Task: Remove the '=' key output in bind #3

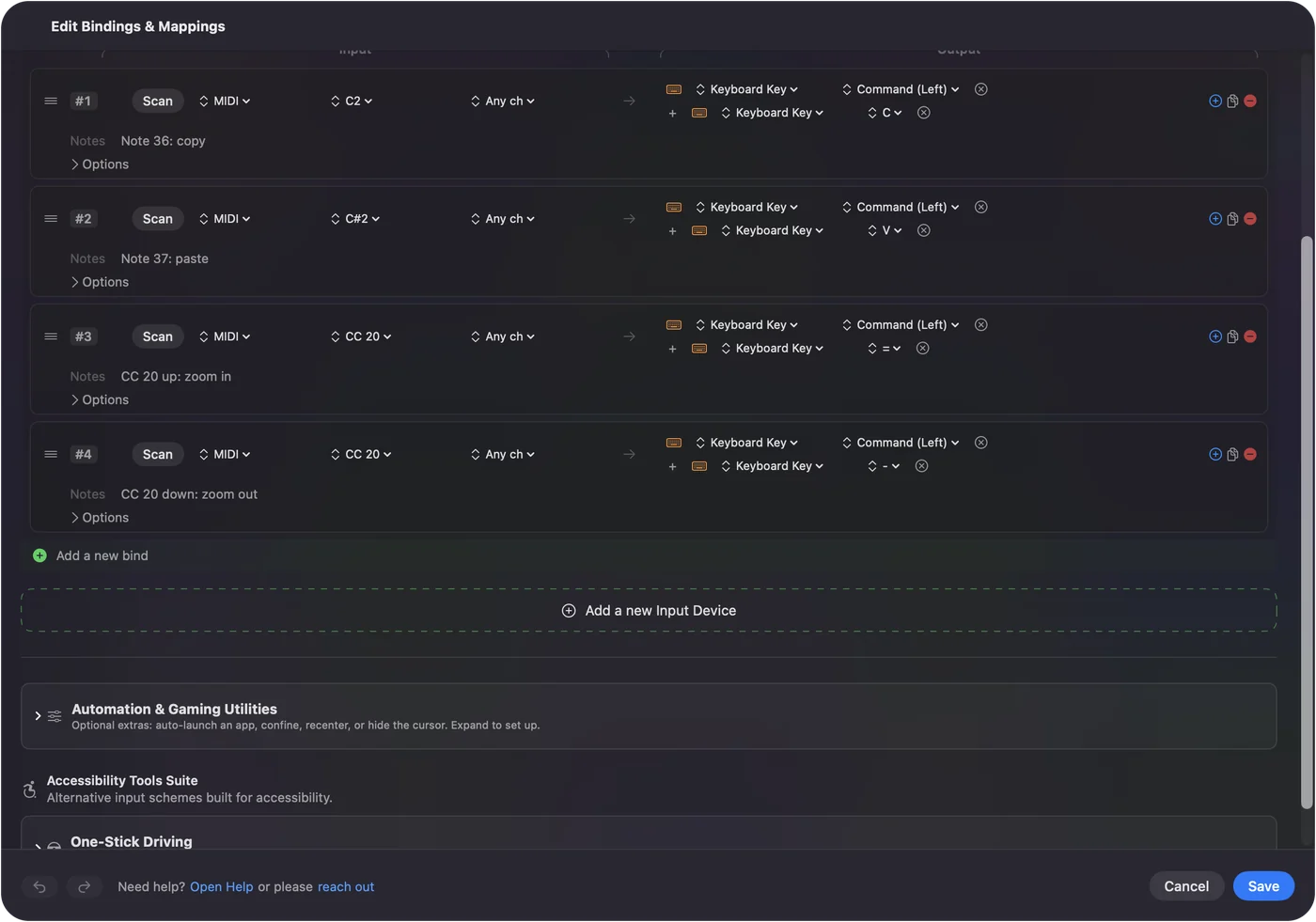Action: coord(923,349)
